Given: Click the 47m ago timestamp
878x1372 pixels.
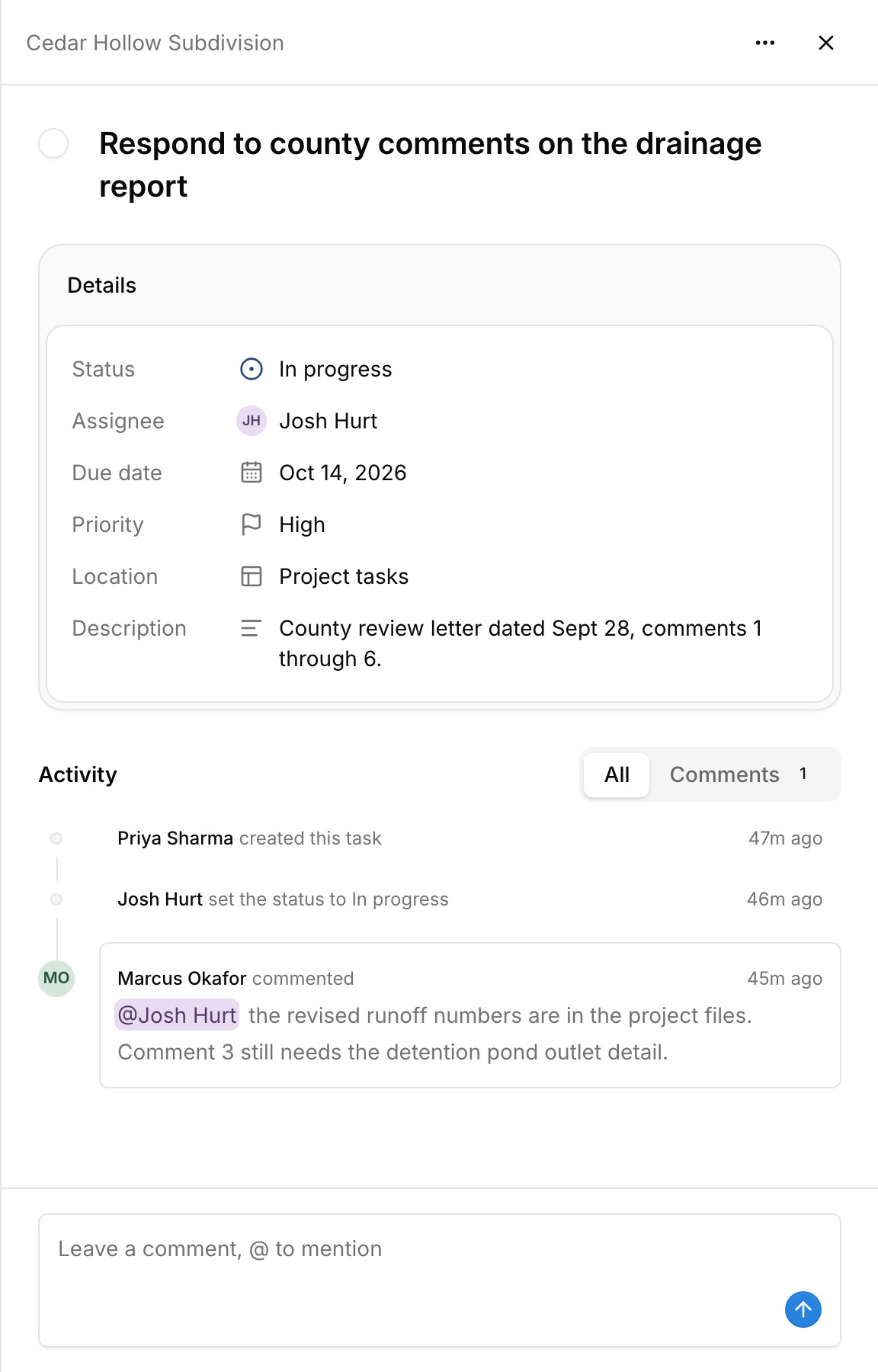Looking at the screenshot, I should pos(786,838).
